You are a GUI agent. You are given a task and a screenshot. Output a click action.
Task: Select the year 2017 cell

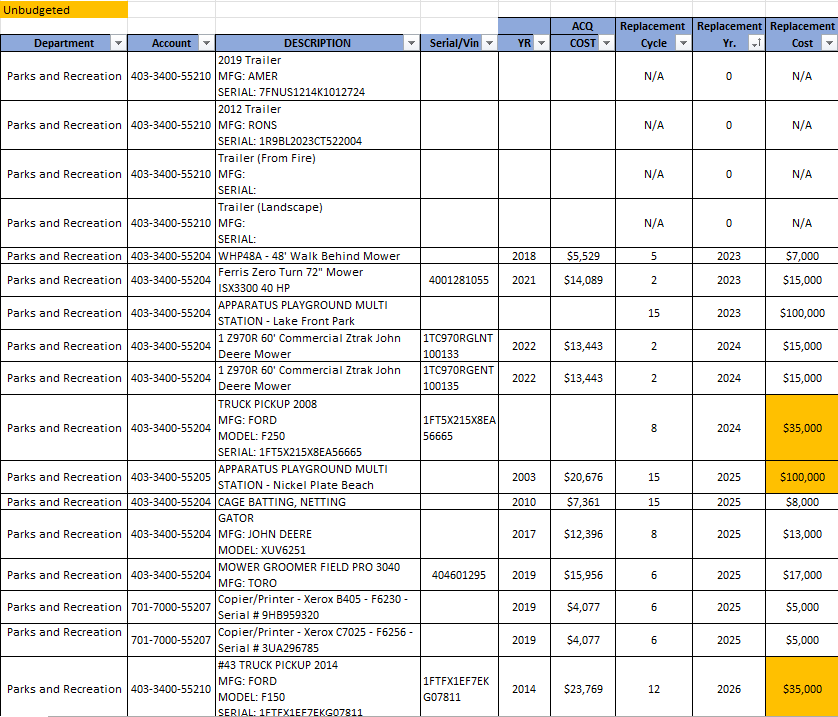tap(524, 534)
